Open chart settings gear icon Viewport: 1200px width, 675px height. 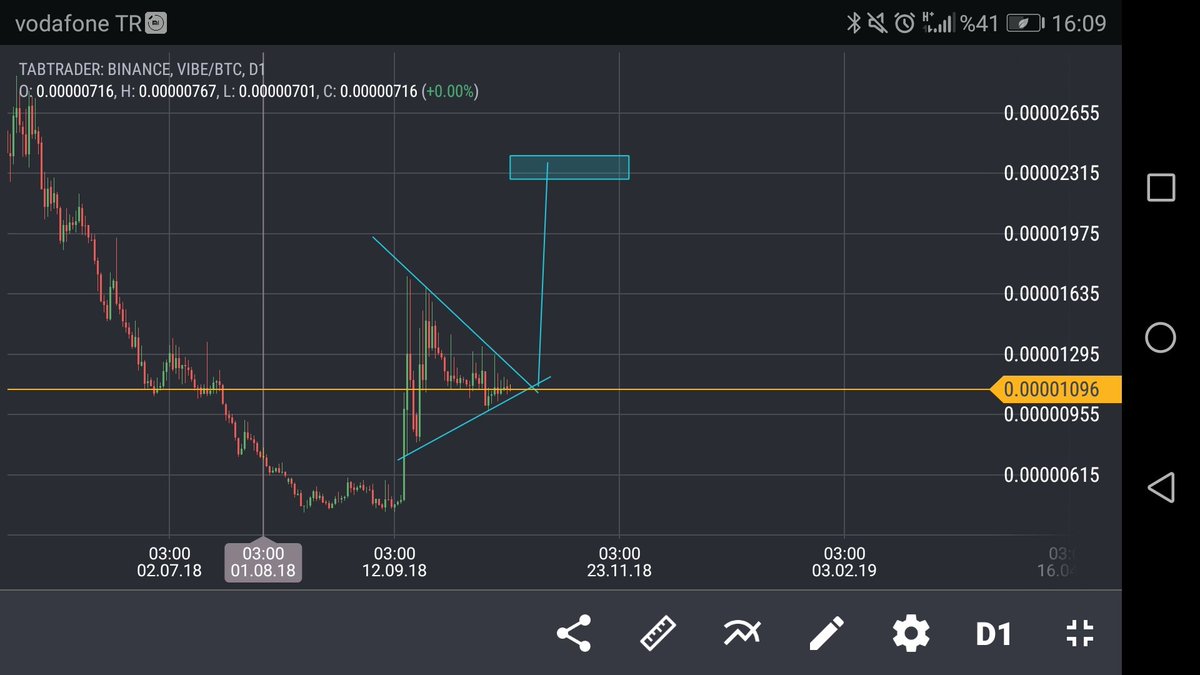[911, 634]
